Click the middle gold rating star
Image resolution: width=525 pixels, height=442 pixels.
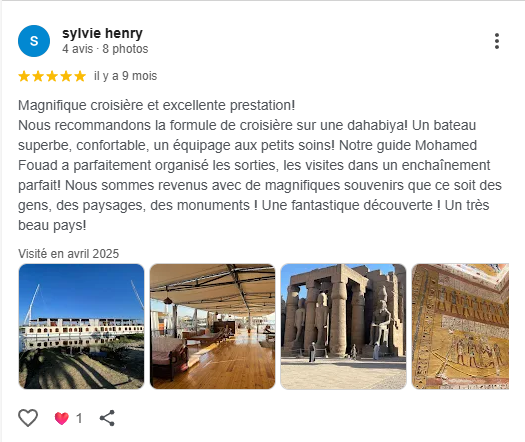pos(52,76)
